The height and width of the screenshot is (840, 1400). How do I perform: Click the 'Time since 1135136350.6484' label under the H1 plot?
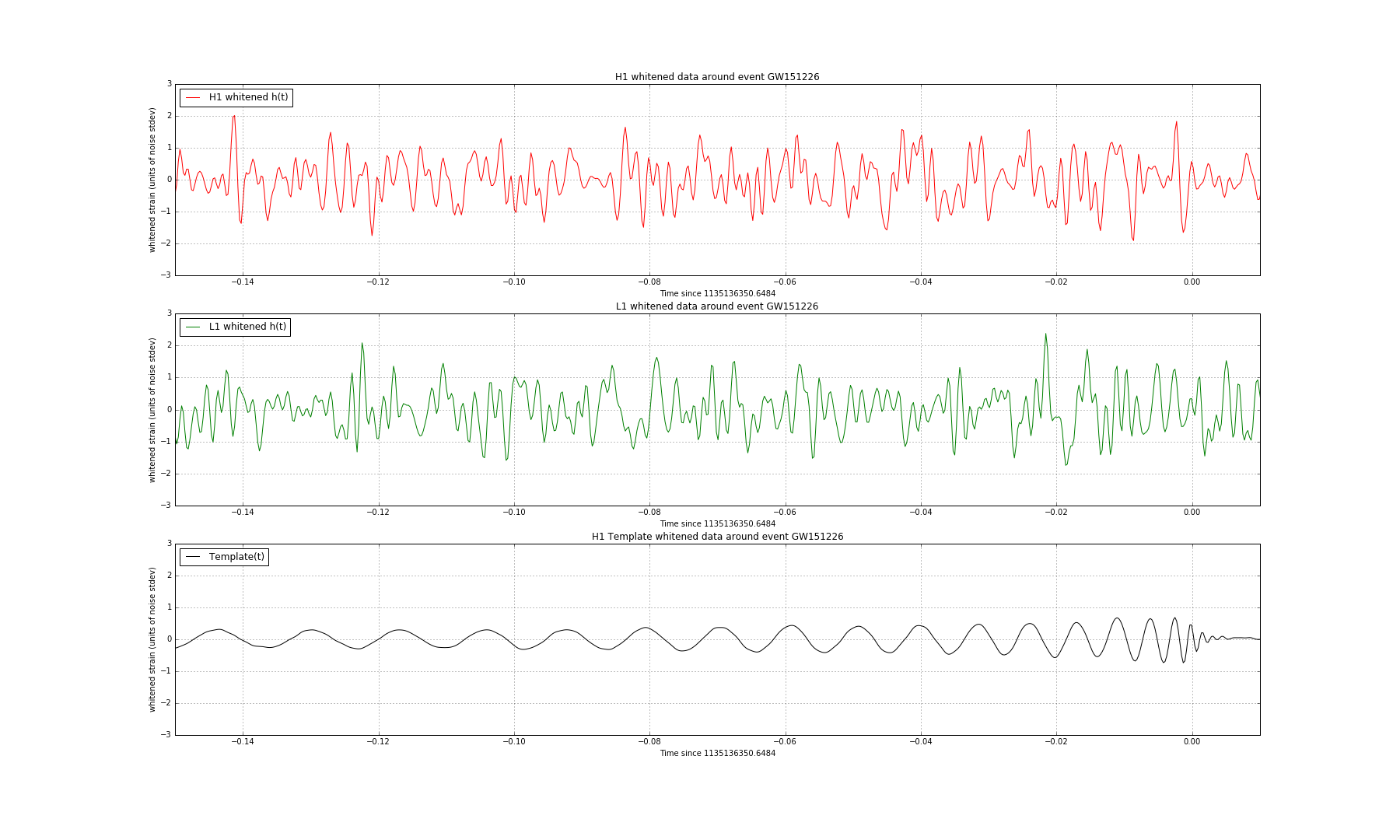click(x=717, y=294)
